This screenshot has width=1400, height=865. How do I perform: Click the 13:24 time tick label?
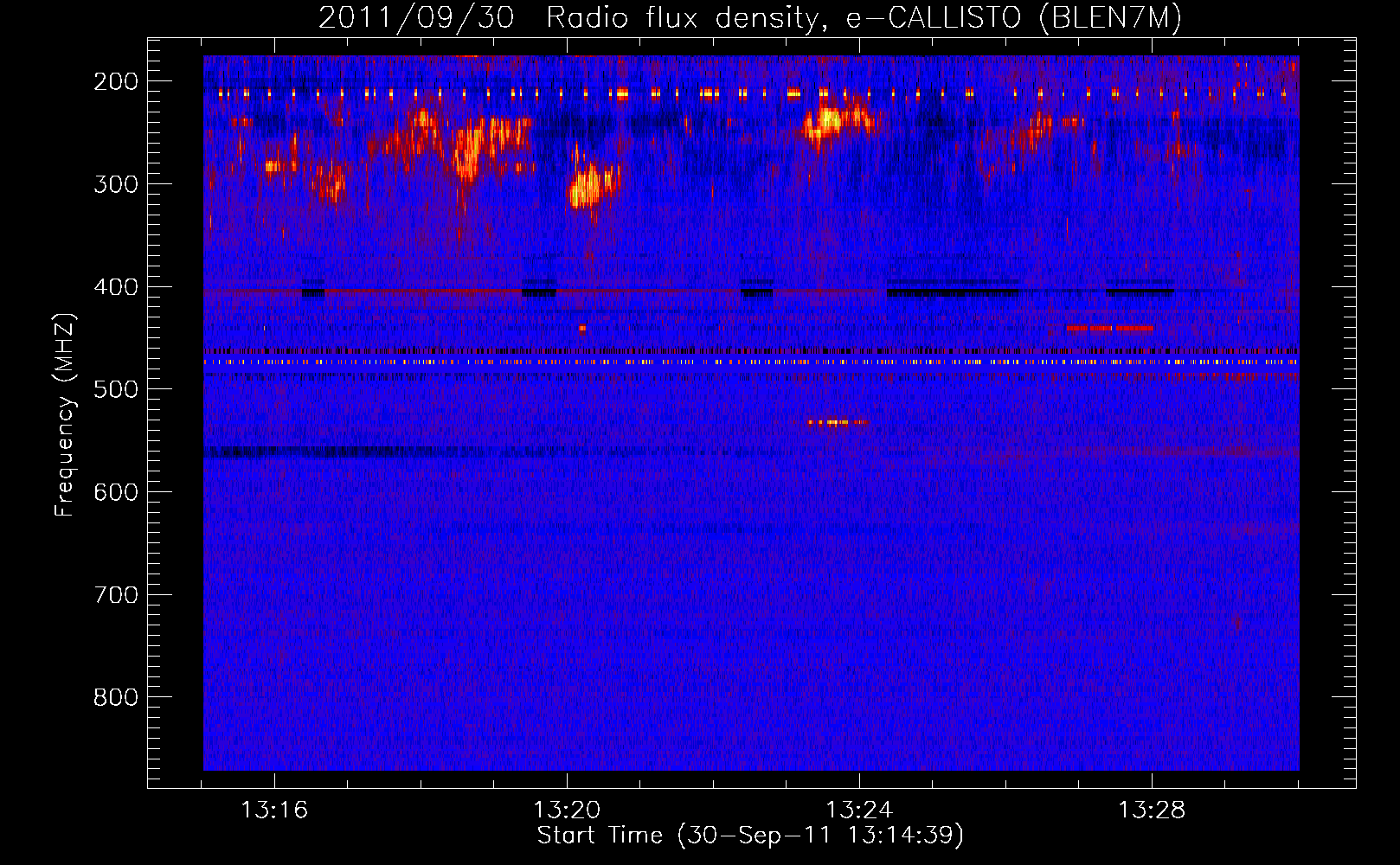(859, 810)
